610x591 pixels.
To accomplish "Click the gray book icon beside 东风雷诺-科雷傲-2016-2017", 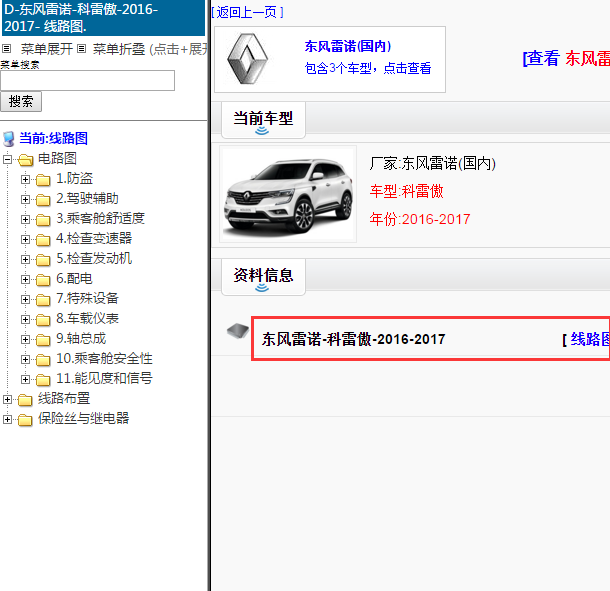I will (238, 331).
